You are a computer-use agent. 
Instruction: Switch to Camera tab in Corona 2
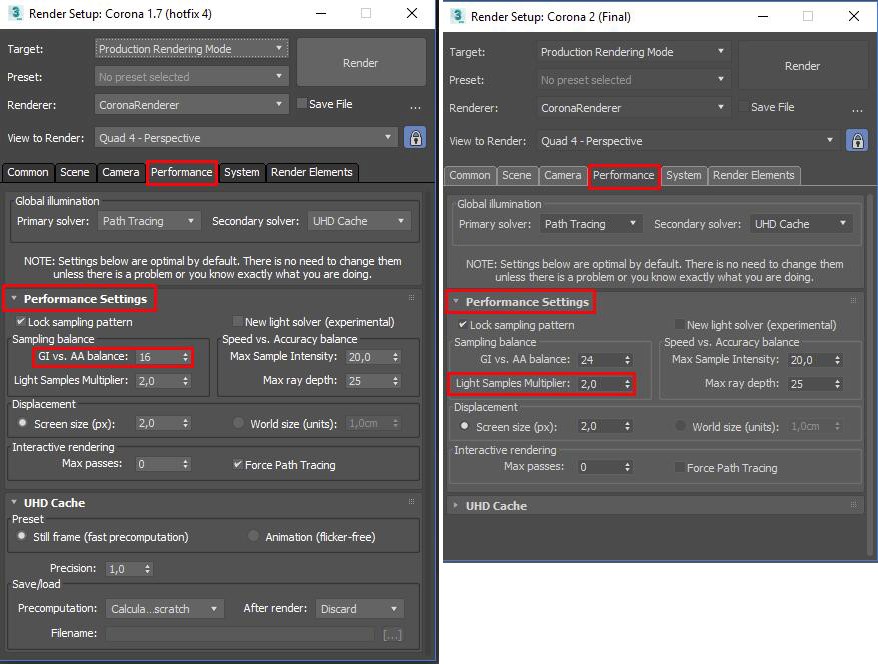(x=562, y=175)
